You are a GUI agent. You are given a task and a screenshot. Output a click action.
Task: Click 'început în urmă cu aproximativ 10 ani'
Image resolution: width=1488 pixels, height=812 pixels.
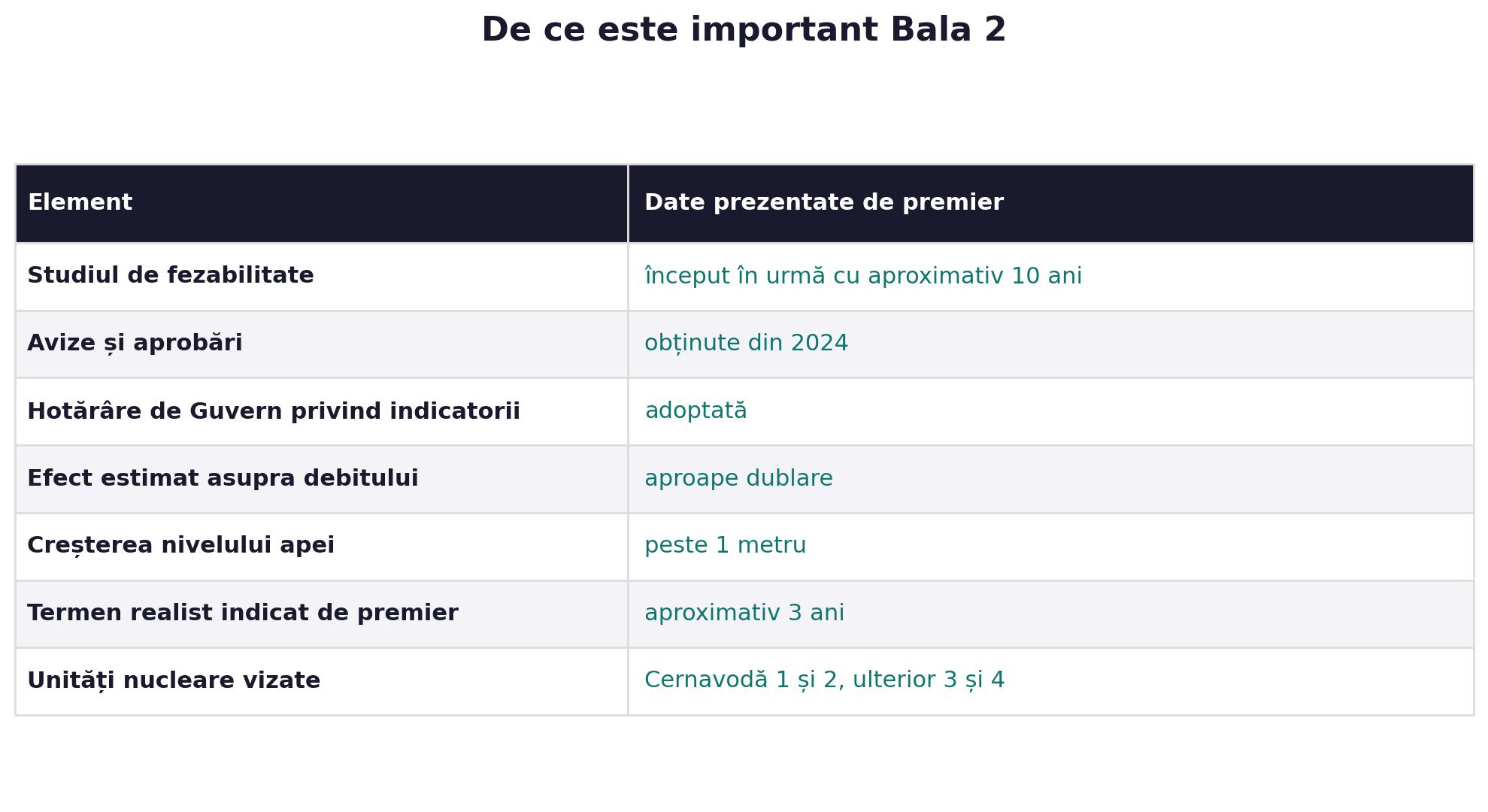(x=863, y=276)
